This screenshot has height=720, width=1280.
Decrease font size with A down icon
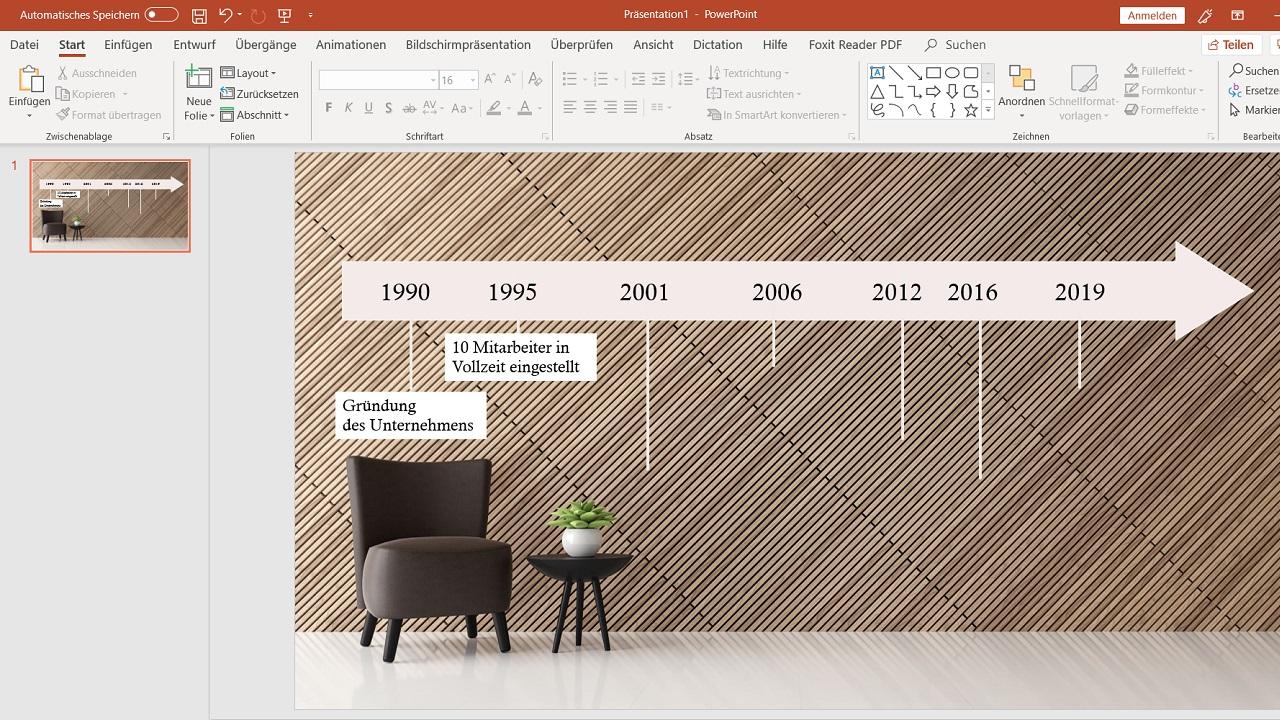(511, 79)
